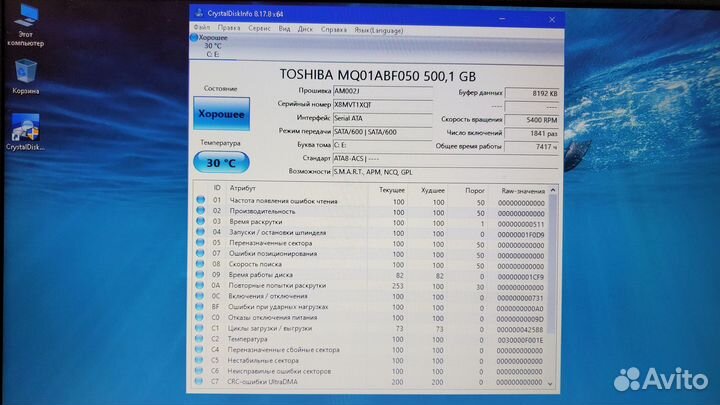Click the Хорошее health status button

click(222, 114)
